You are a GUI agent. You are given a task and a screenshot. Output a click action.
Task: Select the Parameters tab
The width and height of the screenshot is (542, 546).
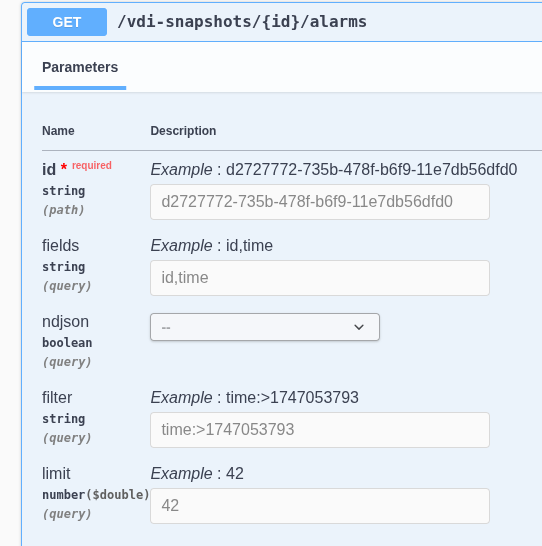[x=80, y=67]
